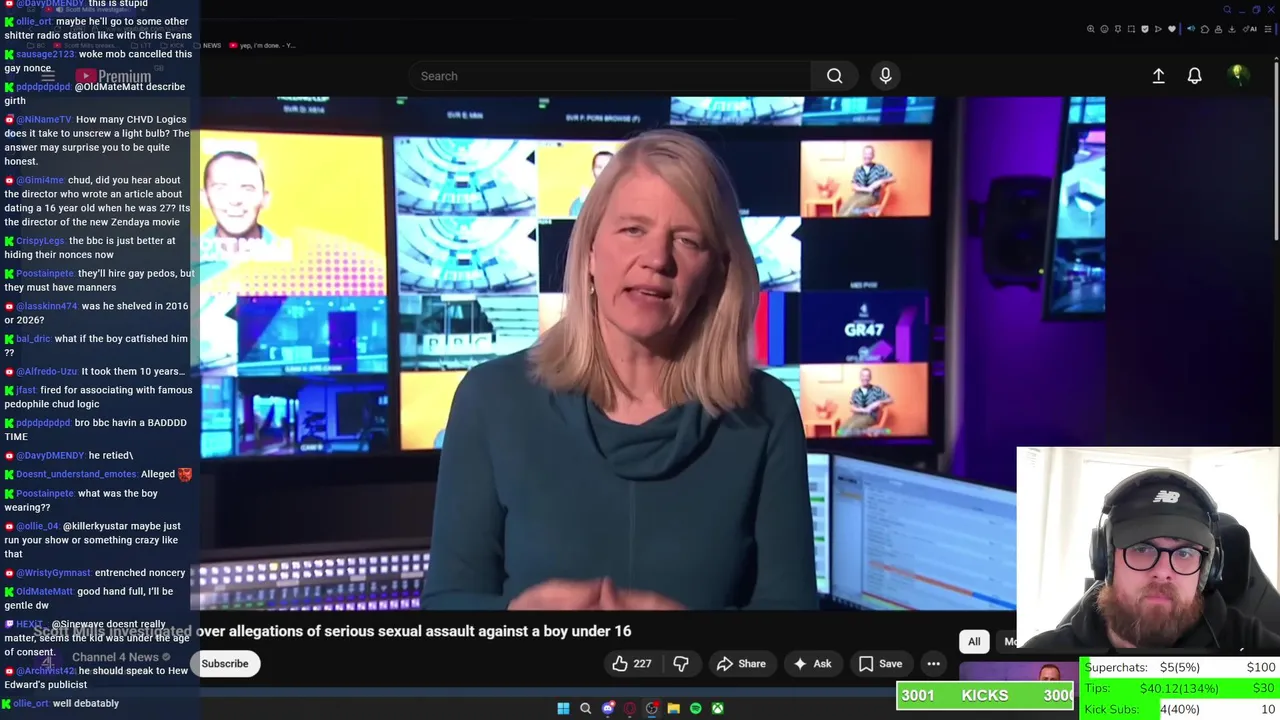
Task: Click the Share button under the video
Action: 741,664
